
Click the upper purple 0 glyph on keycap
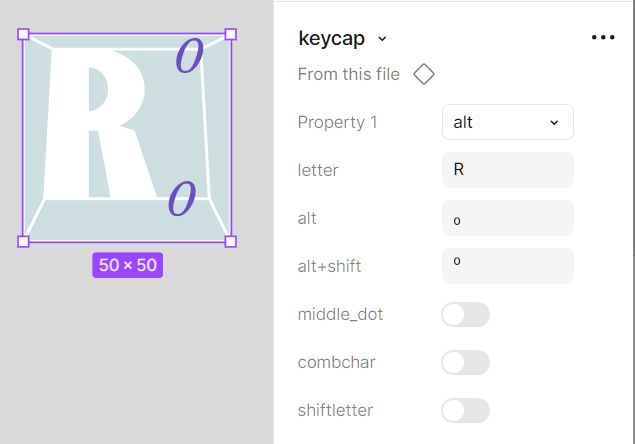coord(189,56)
